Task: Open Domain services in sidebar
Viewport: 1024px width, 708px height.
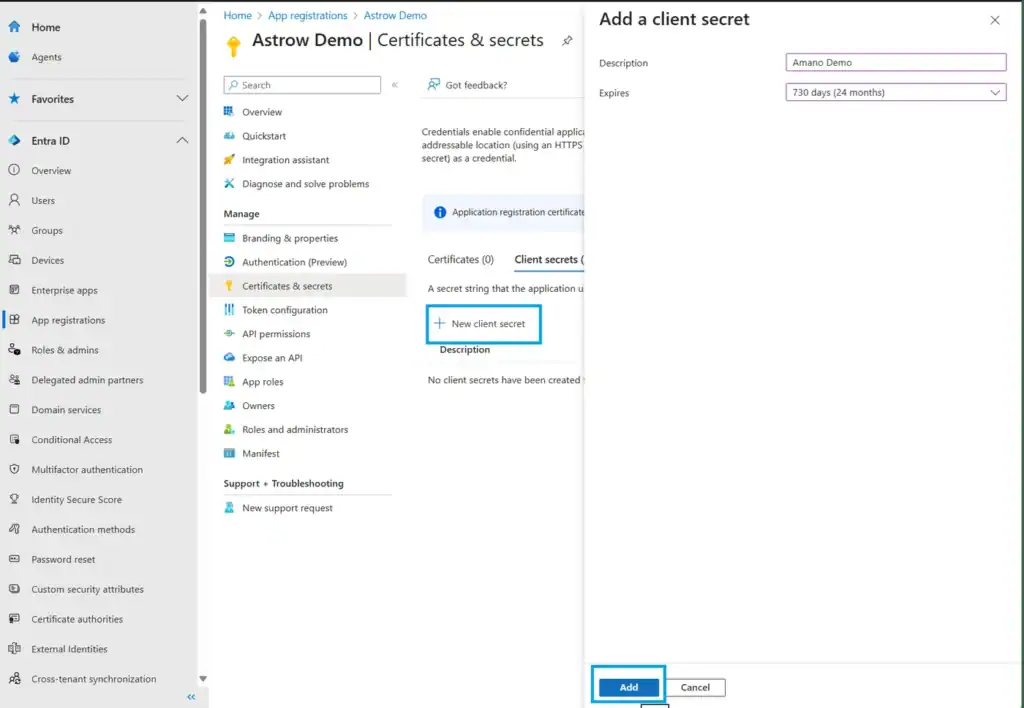Action: pos(66,410)
